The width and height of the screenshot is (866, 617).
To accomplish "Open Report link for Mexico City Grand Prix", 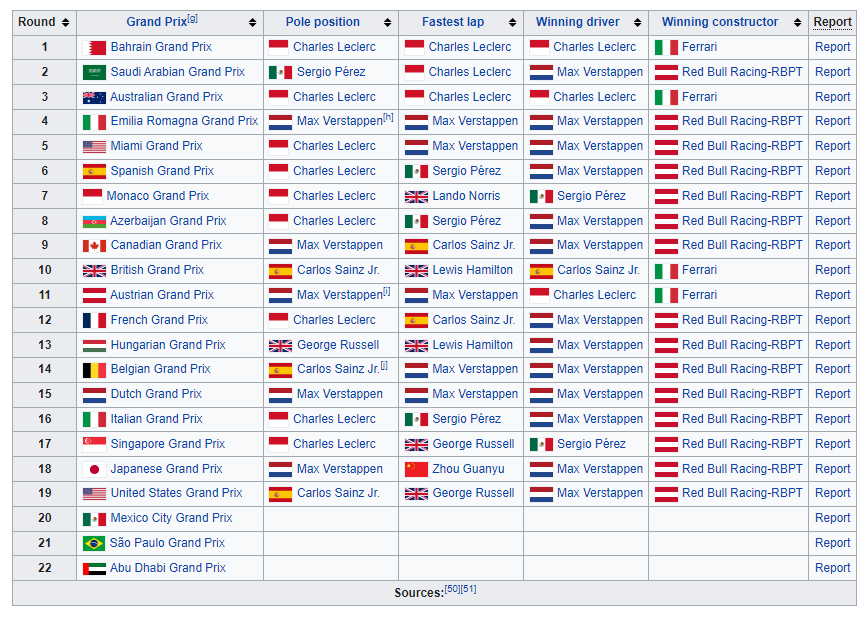I will pyautogui.click(x=832, y=518).
